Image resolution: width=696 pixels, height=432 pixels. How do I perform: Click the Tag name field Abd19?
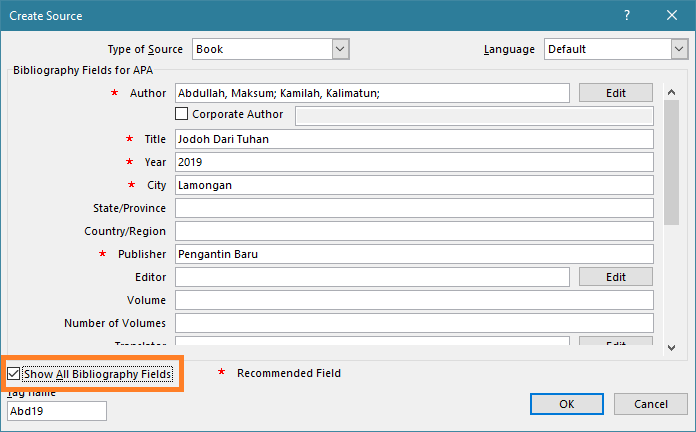point(57,411)
